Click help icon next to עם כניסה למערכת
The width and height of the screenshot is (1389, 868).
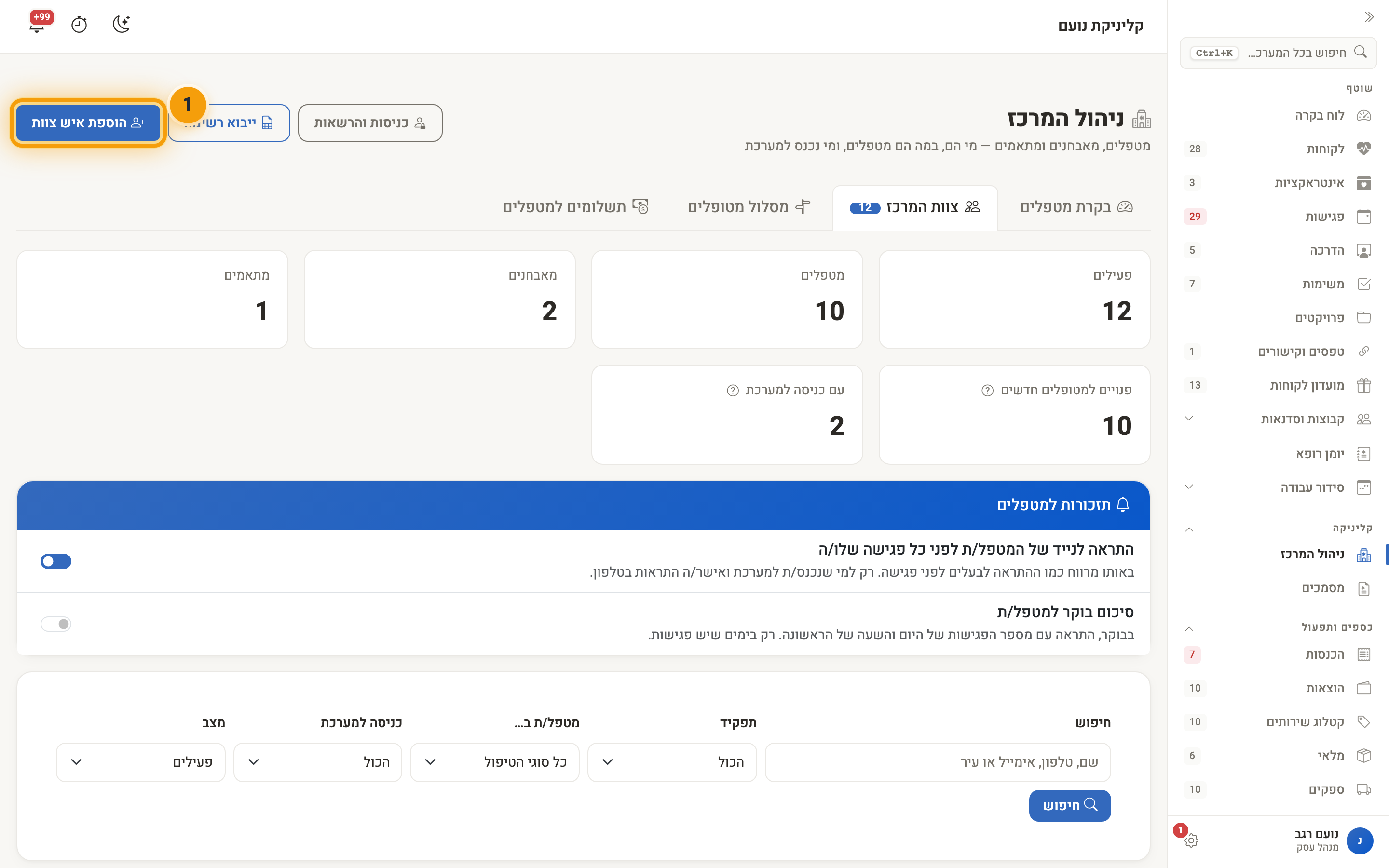click(x=733, y=391)
